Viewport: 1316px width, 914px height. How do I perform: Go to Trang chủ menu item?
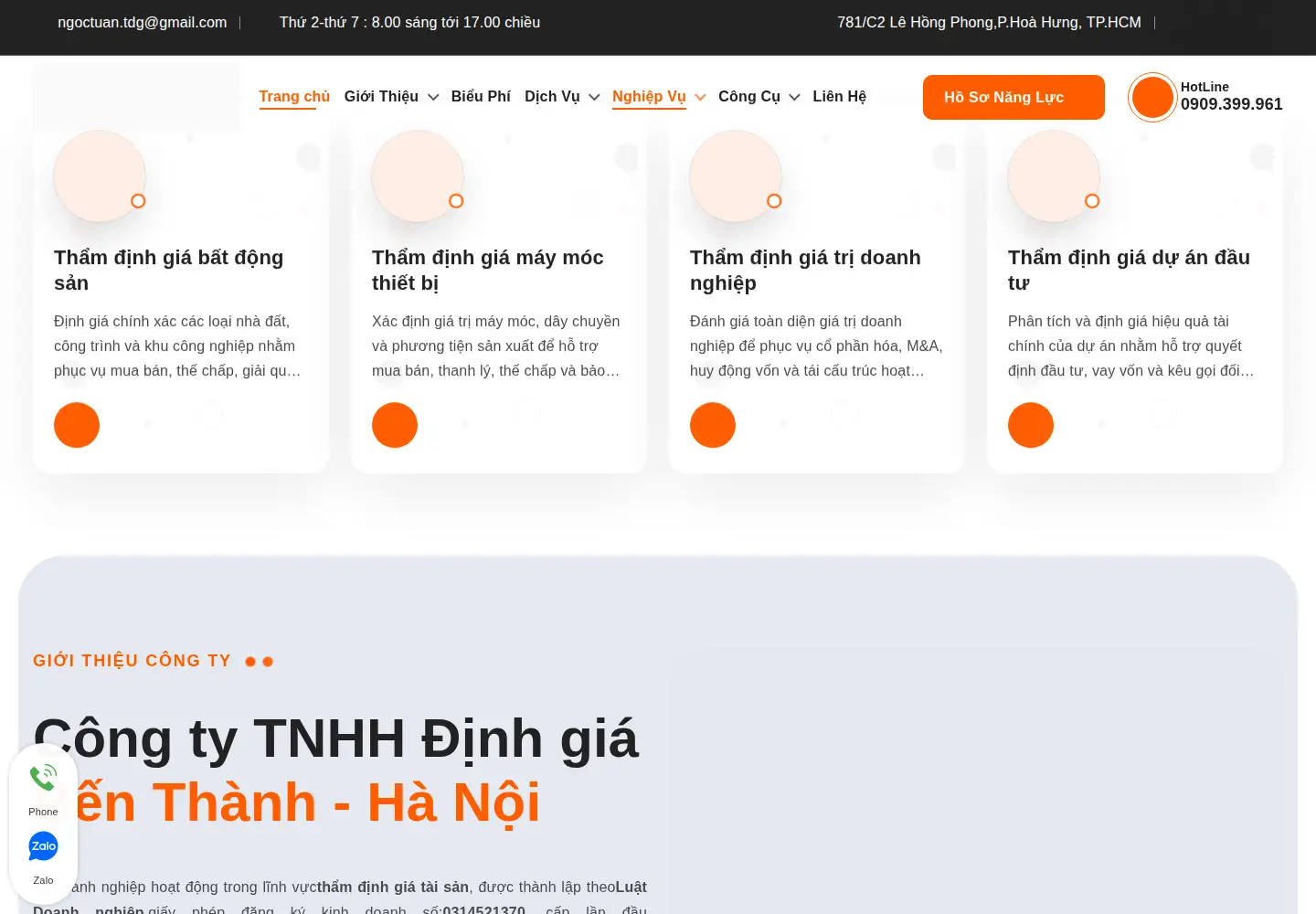(x=294, y=97)
